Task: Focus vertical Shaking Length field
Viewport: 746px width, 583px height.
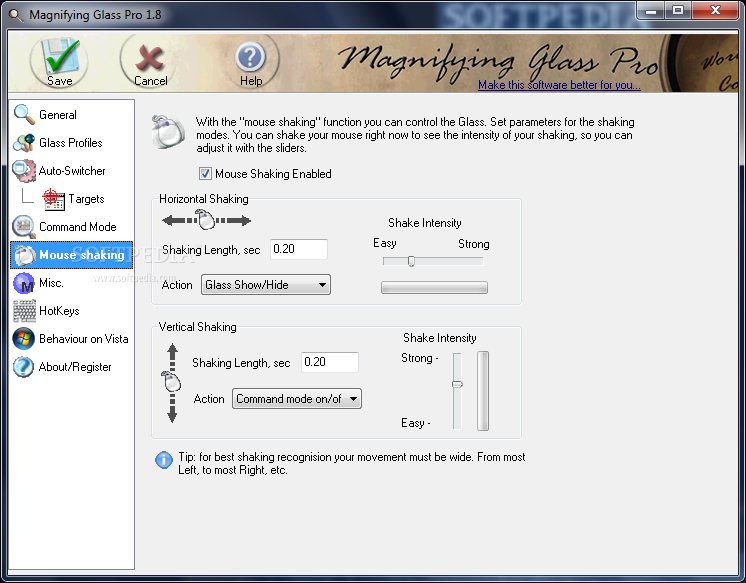Action: tap(330, 362)
